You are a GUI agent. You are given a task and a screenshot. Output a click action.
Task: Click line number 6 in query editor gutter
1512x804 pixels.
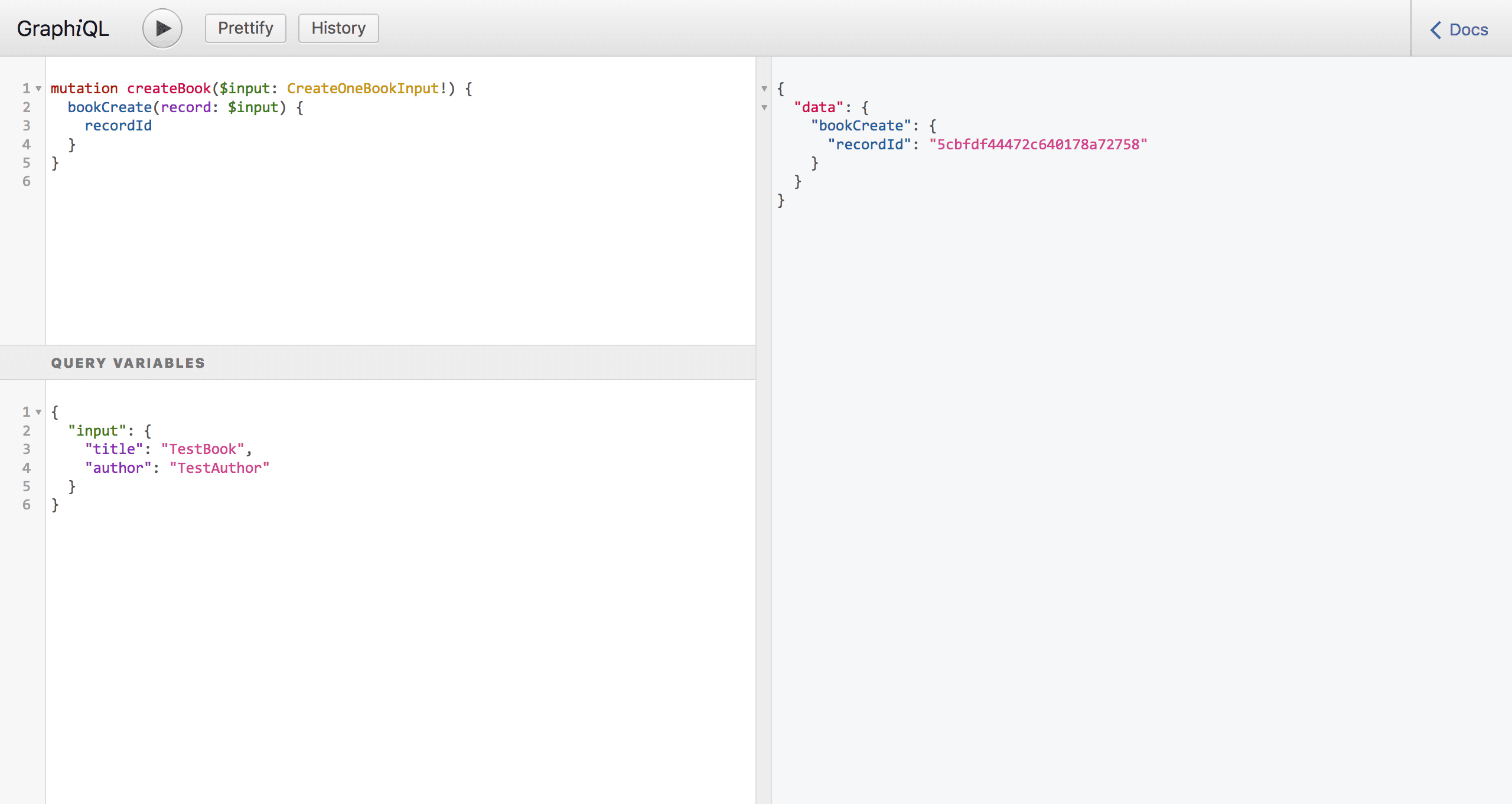point(27,181)
